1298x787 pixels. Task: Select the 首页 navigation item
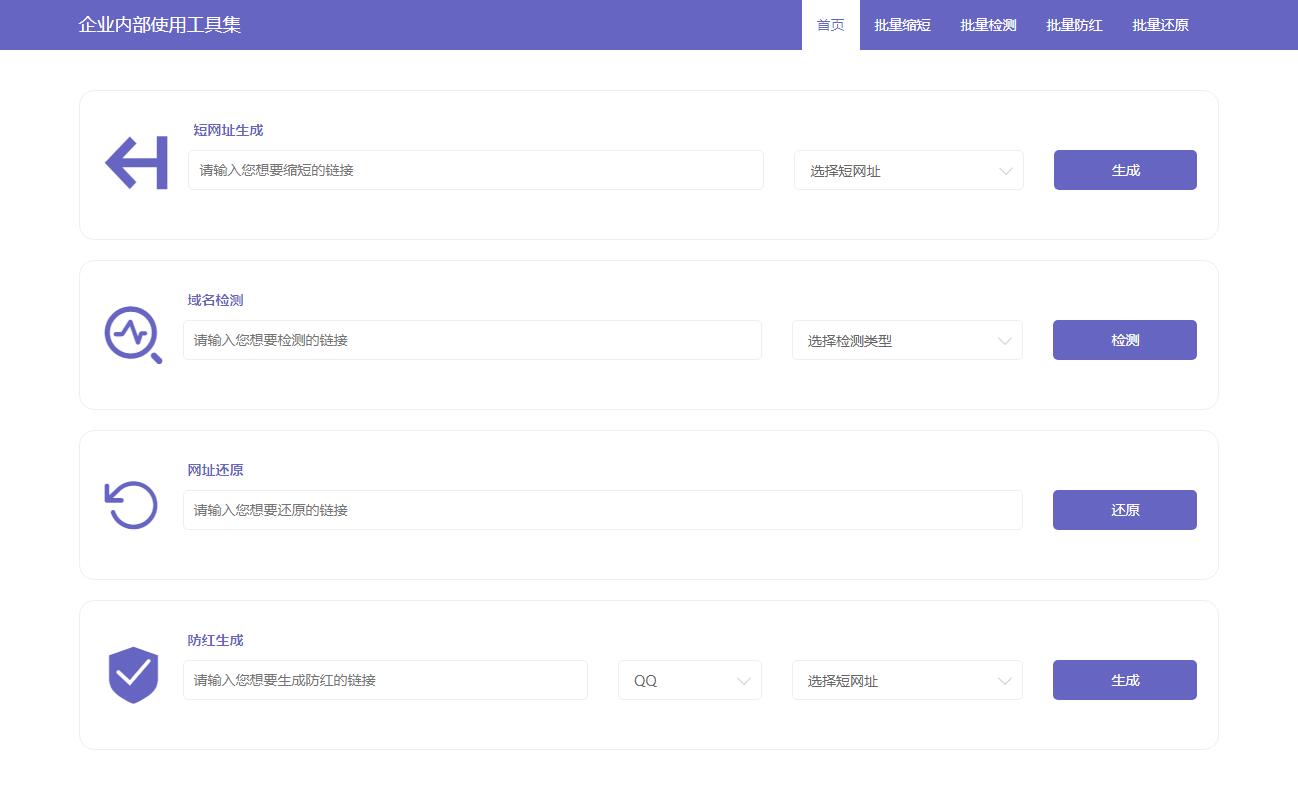tap(830, 25)
